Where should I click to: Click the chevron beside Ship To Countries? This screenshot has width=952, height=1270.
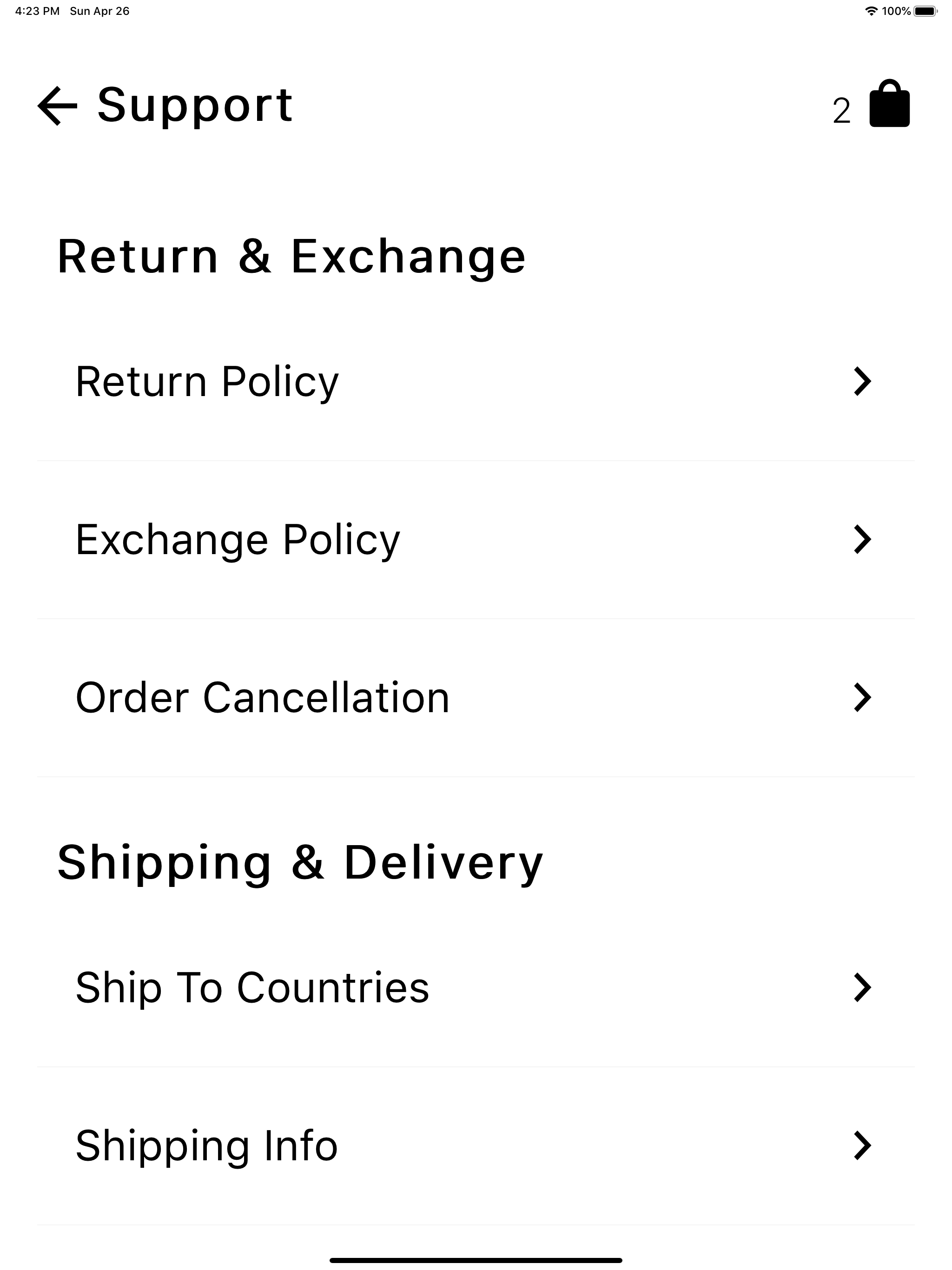click(x=862, y=987)
